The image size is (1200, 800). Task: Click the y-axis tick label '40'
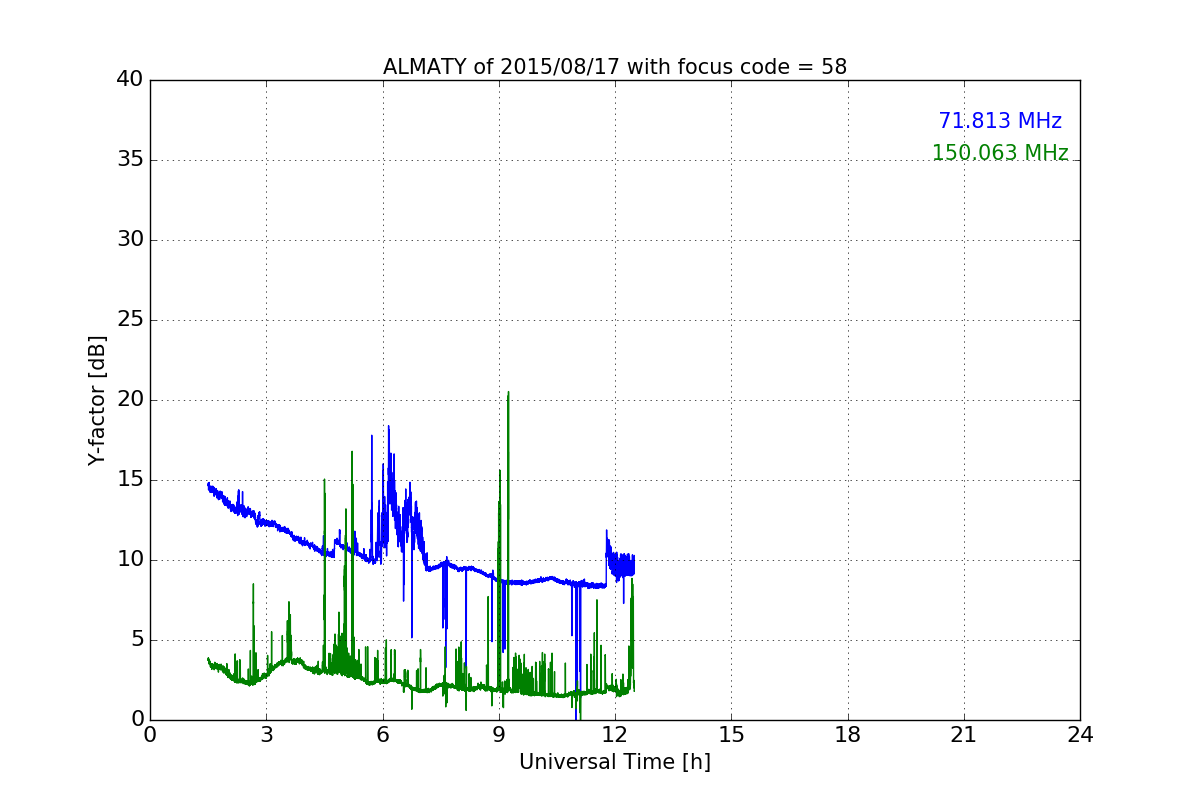pos(130,80)
